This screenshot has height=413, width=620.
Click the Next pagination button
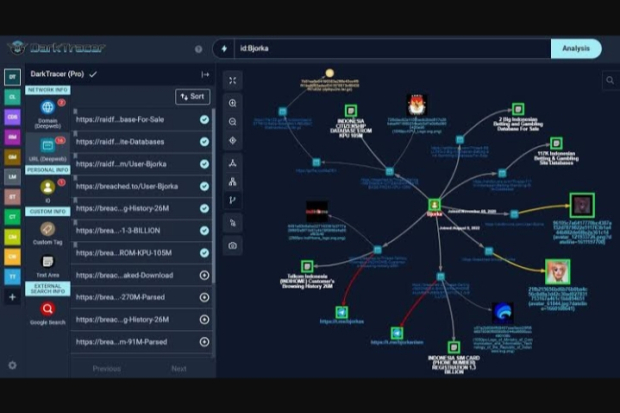click(x=178, y=368)
